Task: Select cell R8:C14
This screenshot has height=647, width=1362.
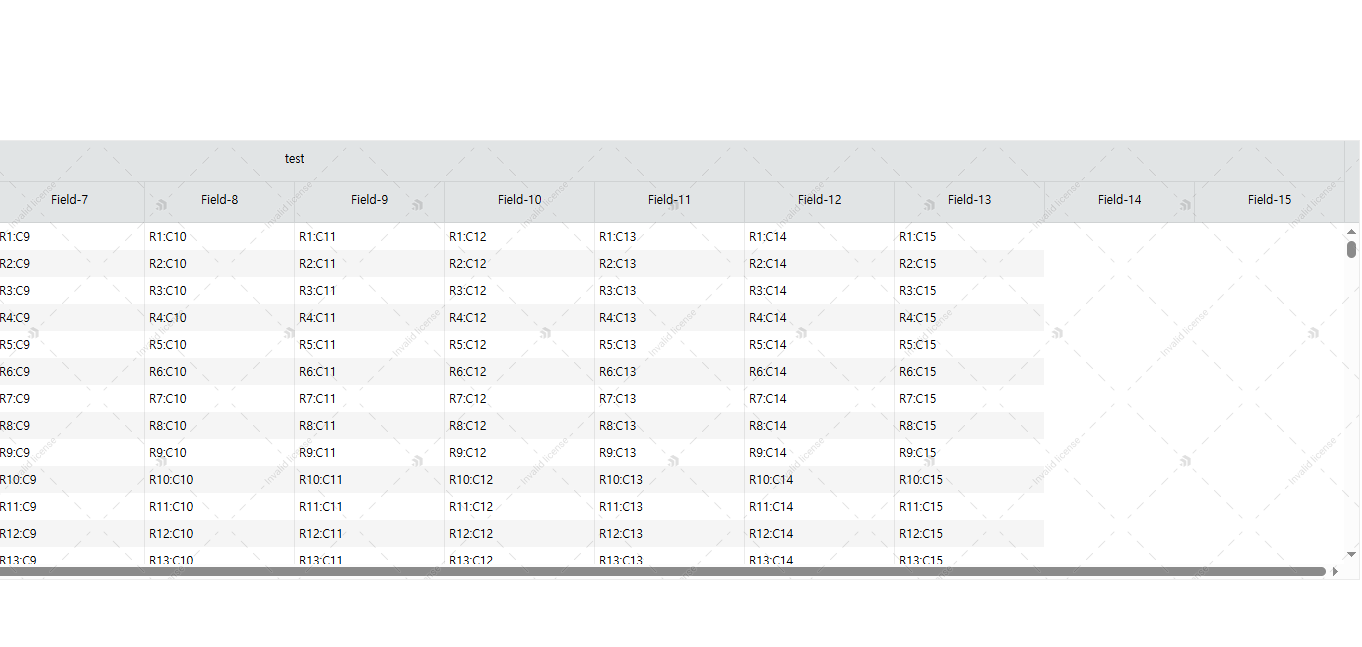Action: click(x=768, y=426)
